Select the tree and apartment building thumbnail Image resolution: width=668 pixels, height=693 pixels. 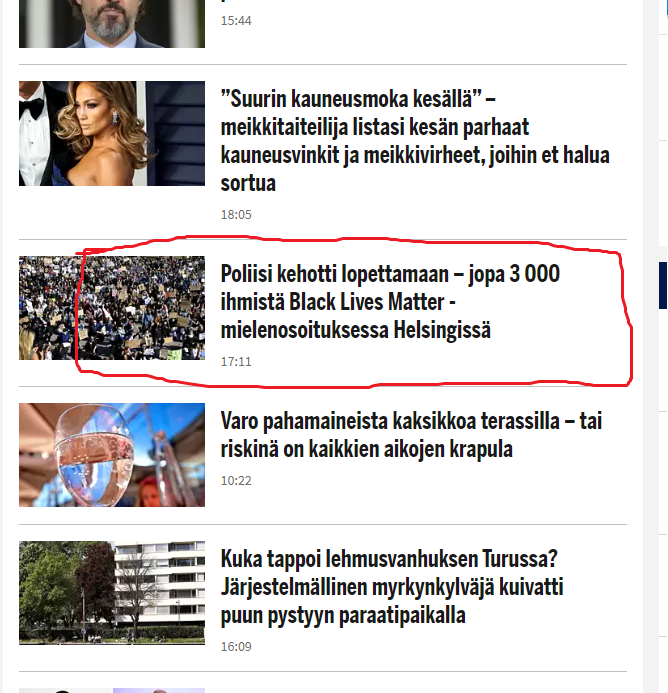click(x=112, y=593)
